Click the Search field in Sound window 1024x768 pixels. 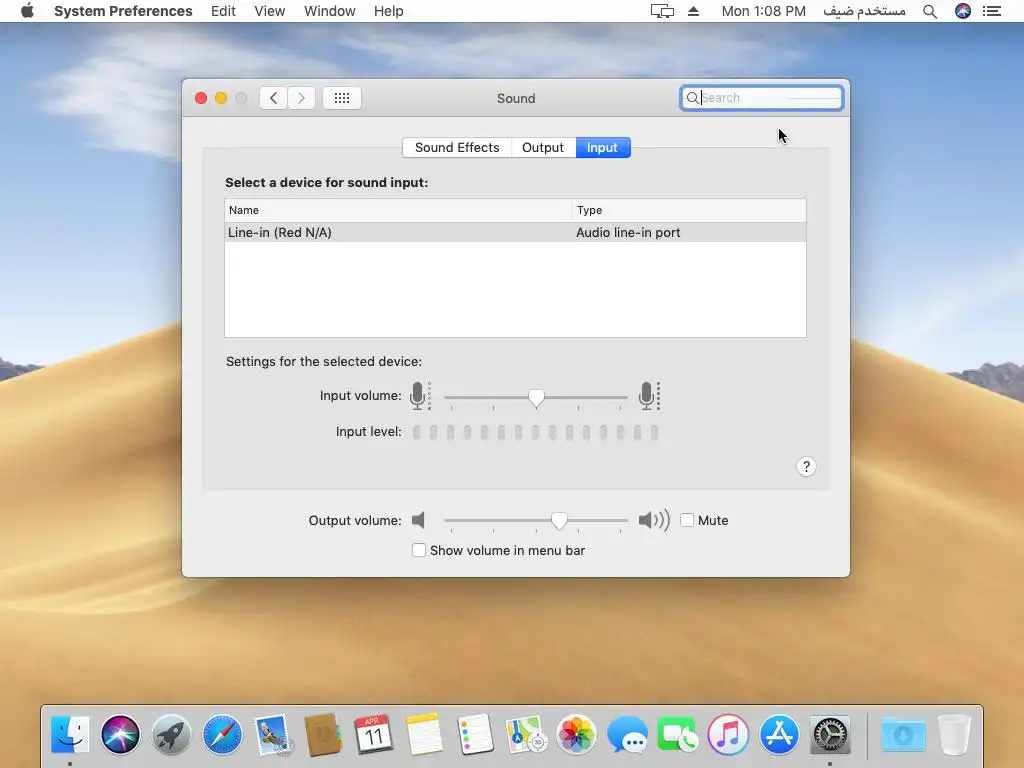pyautogui.click(x=761, y=98)
